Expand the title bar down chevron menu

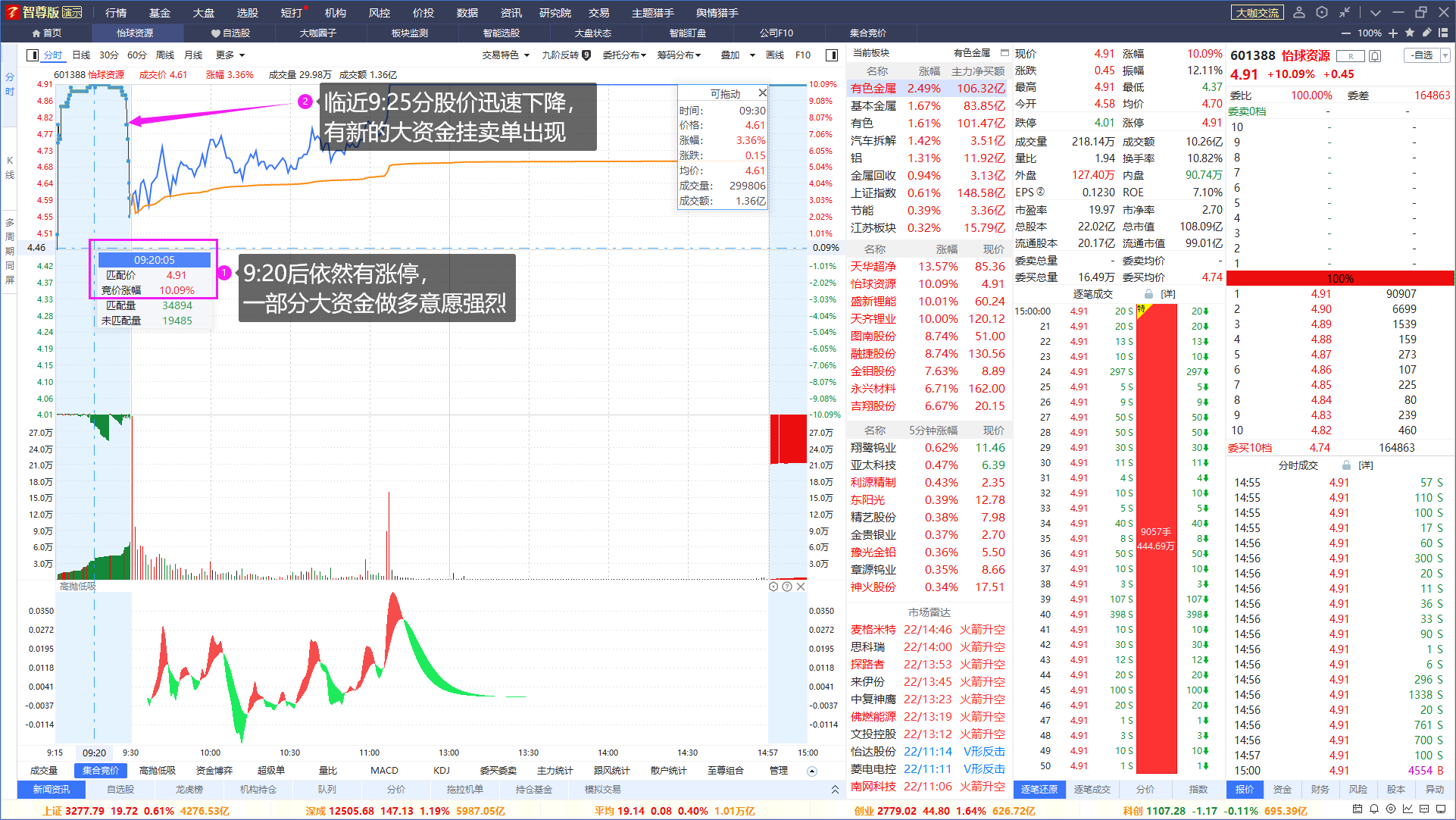tap(1376, 12)
